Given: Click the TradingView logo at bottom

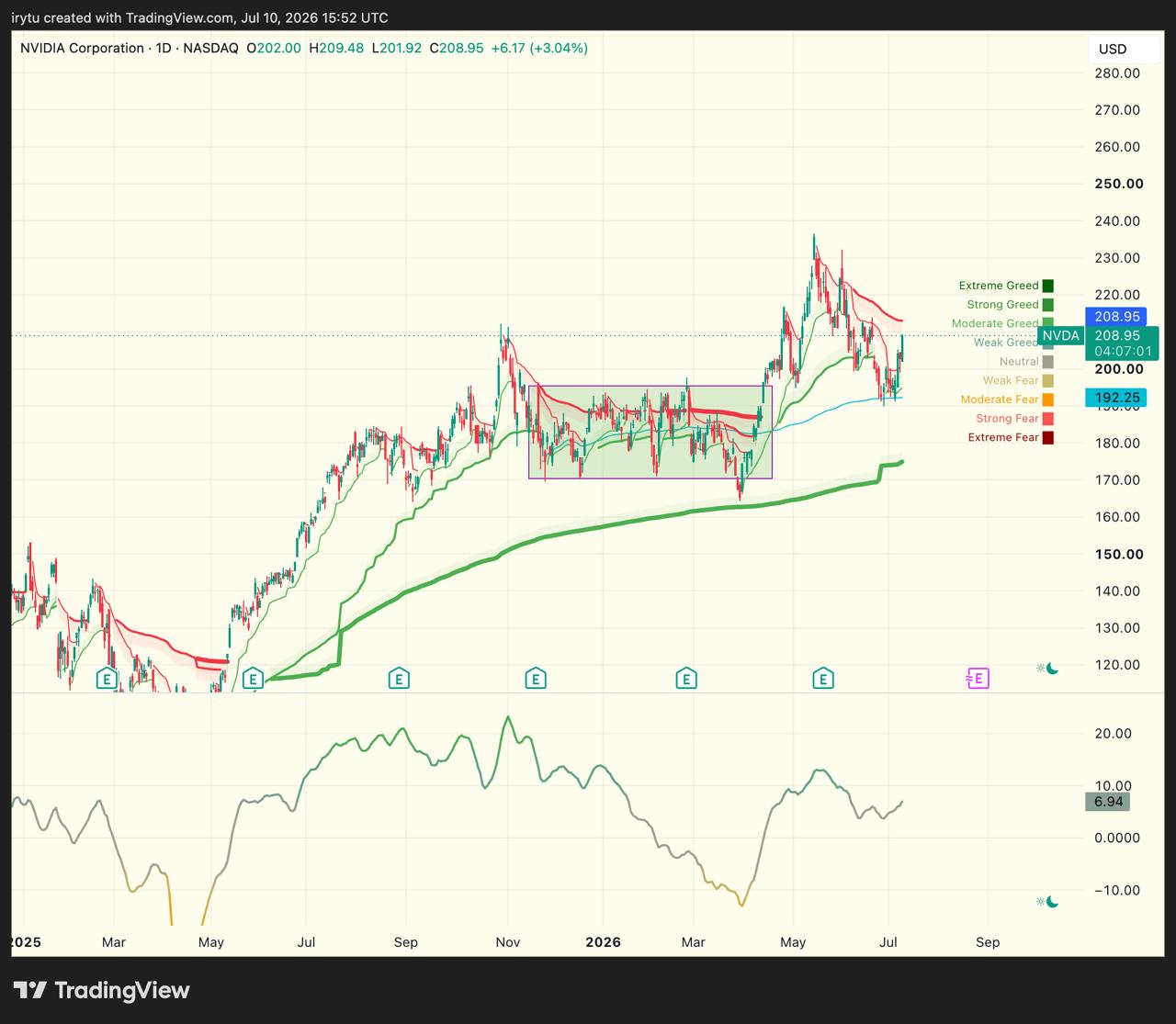Looking at the screenshot, I should 102,990.
